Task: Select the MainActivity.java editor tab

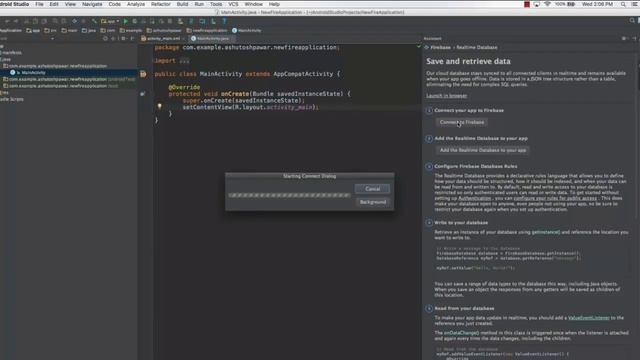Action: [x=212, y=38]
